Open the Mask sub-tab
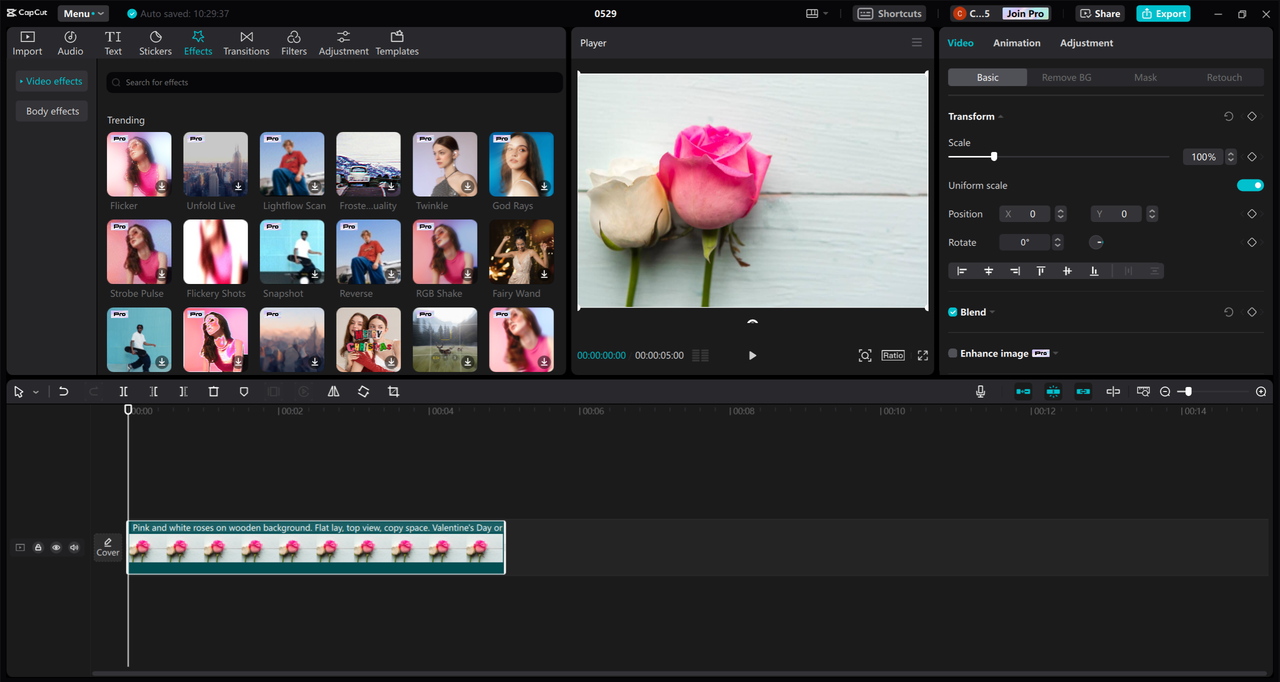This screenshot has height=682, width=1280. [x=1145, y=77]
